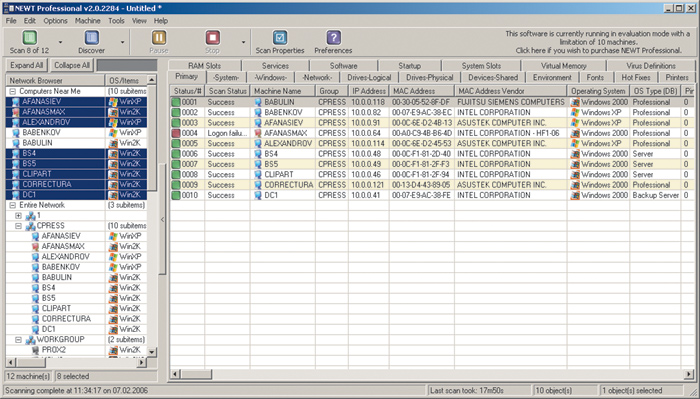Switch to the Virus Definitions tab
Viewport: 700px width, 399px height.
[x=651, y=66]
